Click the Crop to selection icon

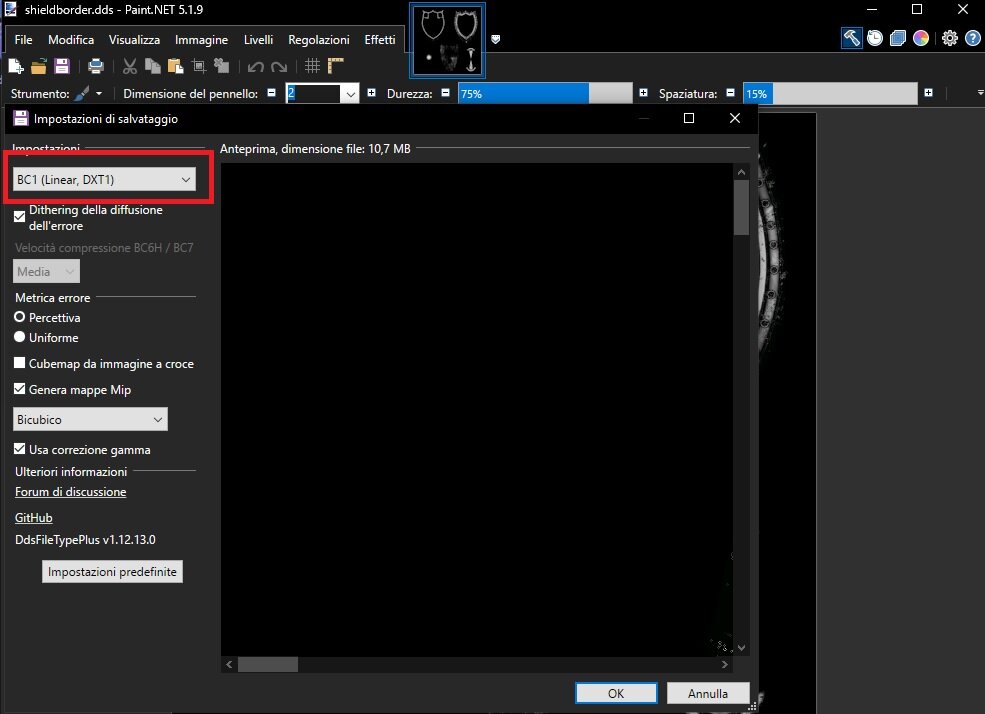click(x=199, y=66)
